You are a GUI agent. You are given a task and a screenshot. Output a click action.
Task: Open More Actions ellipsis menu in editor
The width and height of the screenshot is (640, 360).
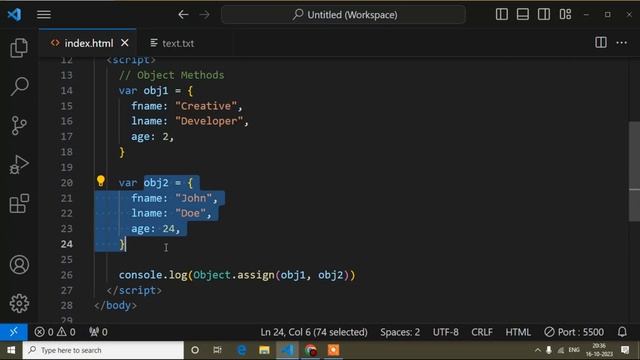622,42
